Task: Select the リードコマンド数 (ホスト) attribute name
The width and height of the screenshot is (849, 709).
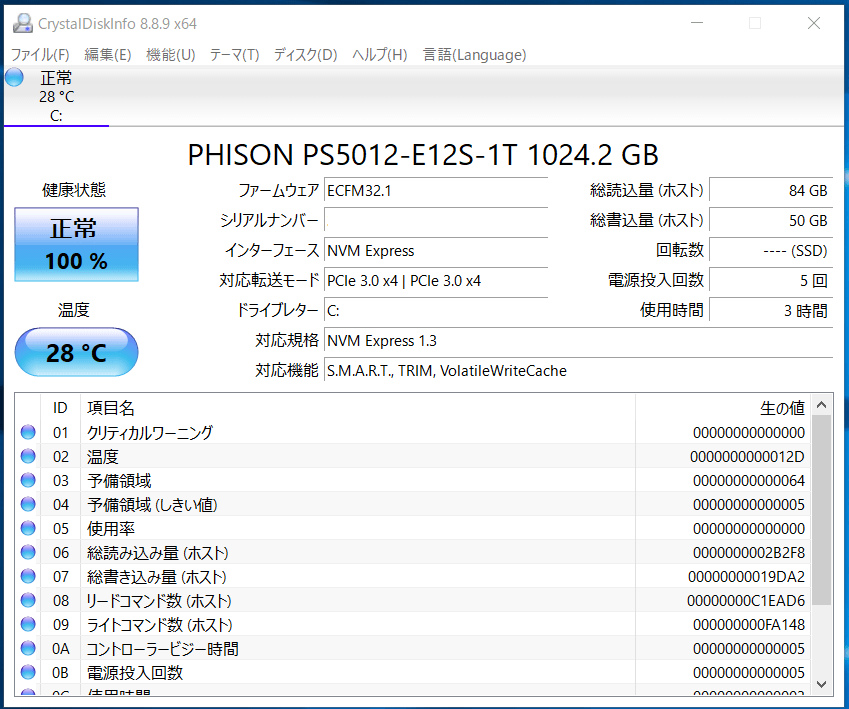Action: 159,601
